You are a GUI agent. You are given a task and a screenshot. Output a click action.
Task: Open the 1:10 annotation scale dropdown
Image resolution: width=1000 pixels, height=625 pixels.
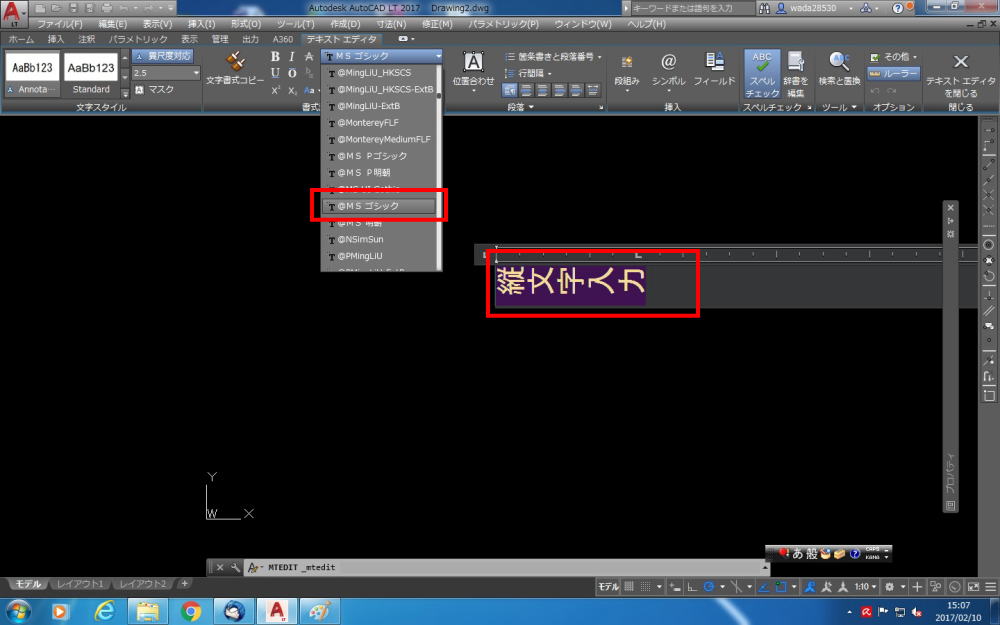point(865,587)
